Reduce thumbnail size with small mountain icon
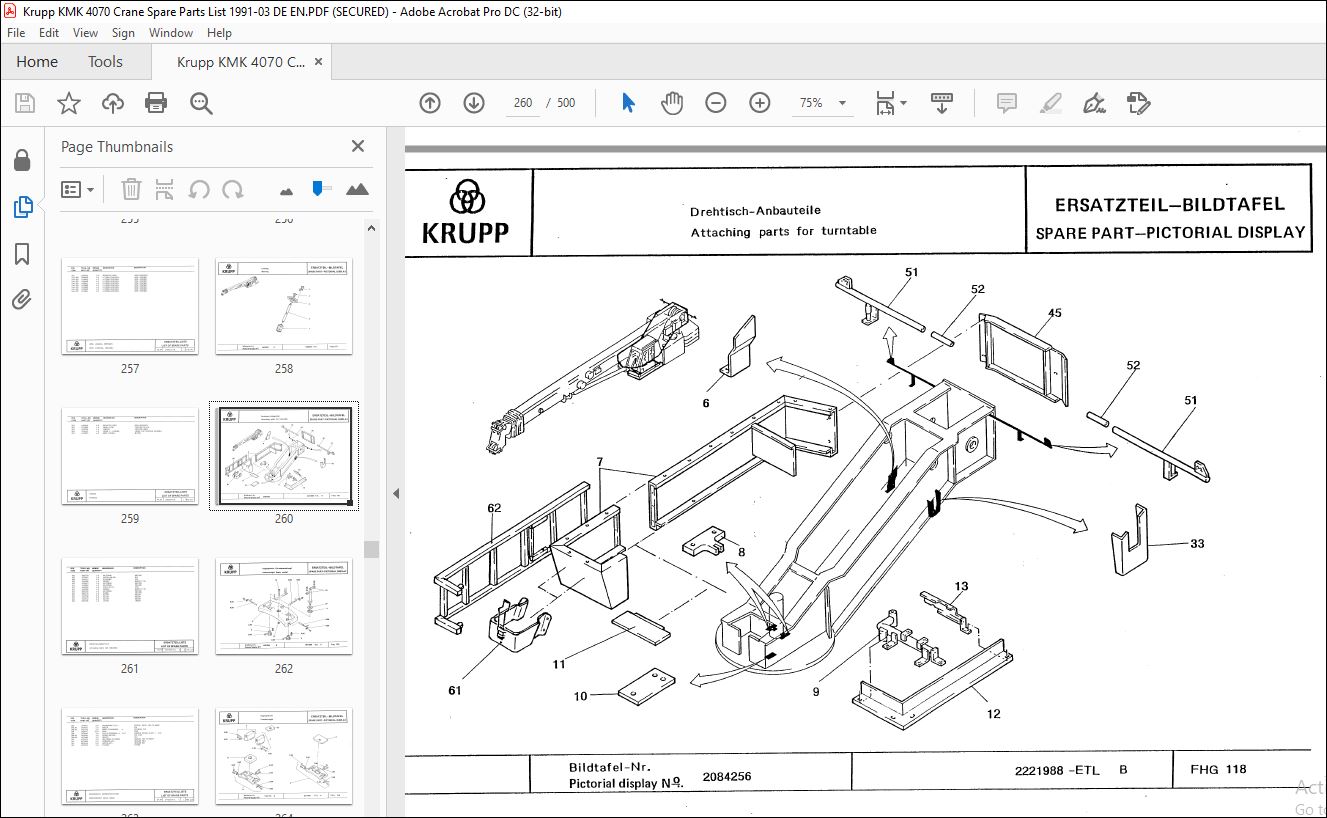This screenshot has height=818, width=1327. tap(287, 189)
